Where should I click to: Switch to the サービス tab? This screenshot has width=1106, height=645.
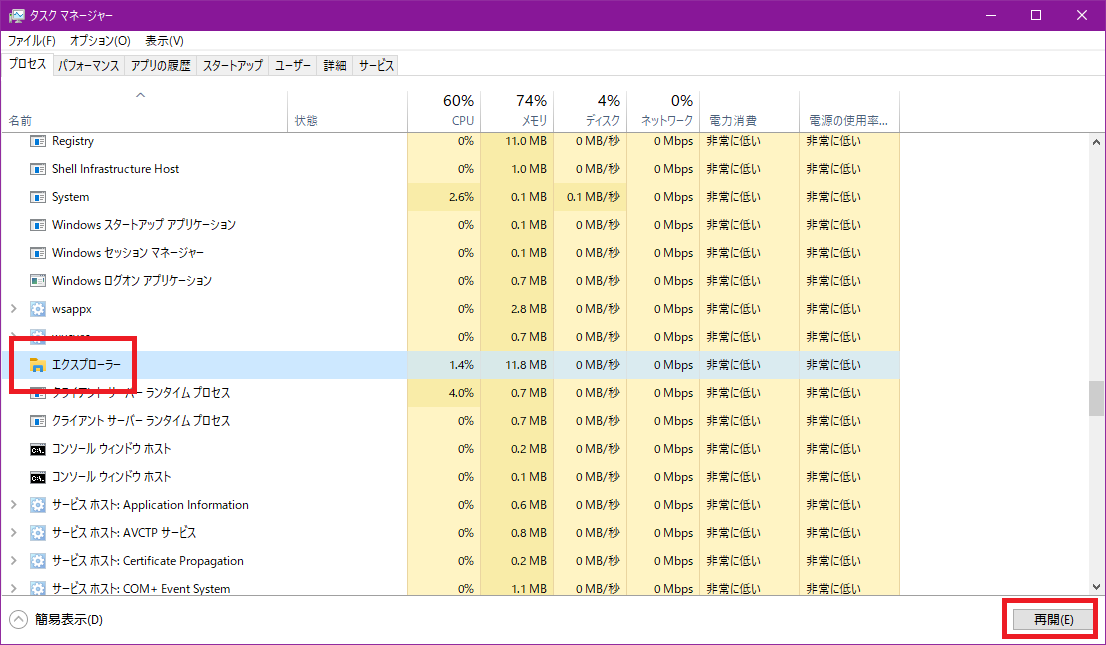pos(376,66)
